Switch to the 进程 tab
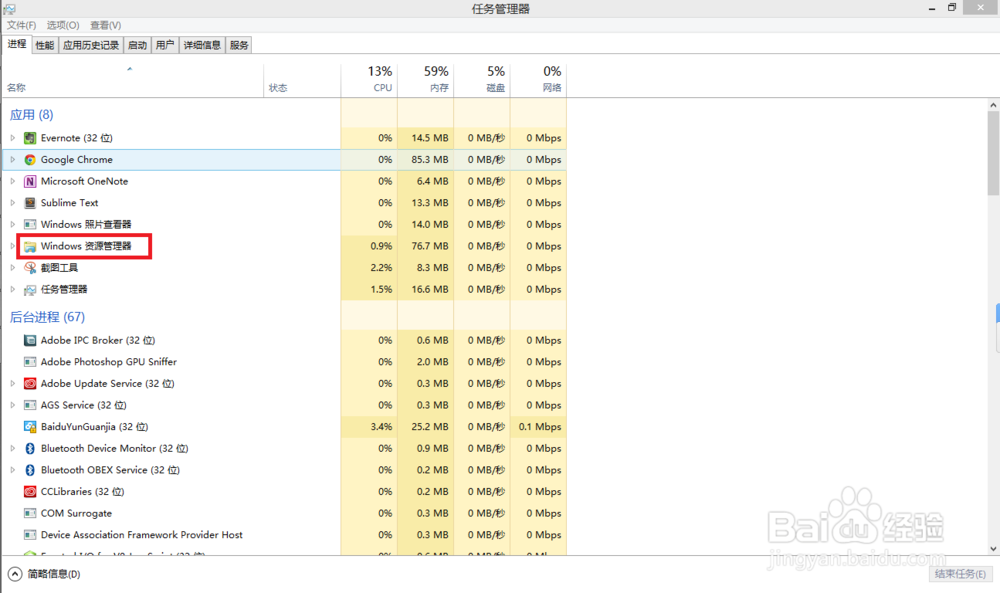1000x593 pixels. click(17, 44)
